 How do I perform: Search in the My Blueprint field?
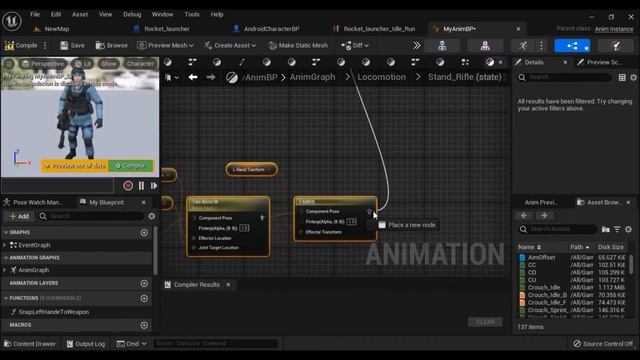tap(91, 216)
